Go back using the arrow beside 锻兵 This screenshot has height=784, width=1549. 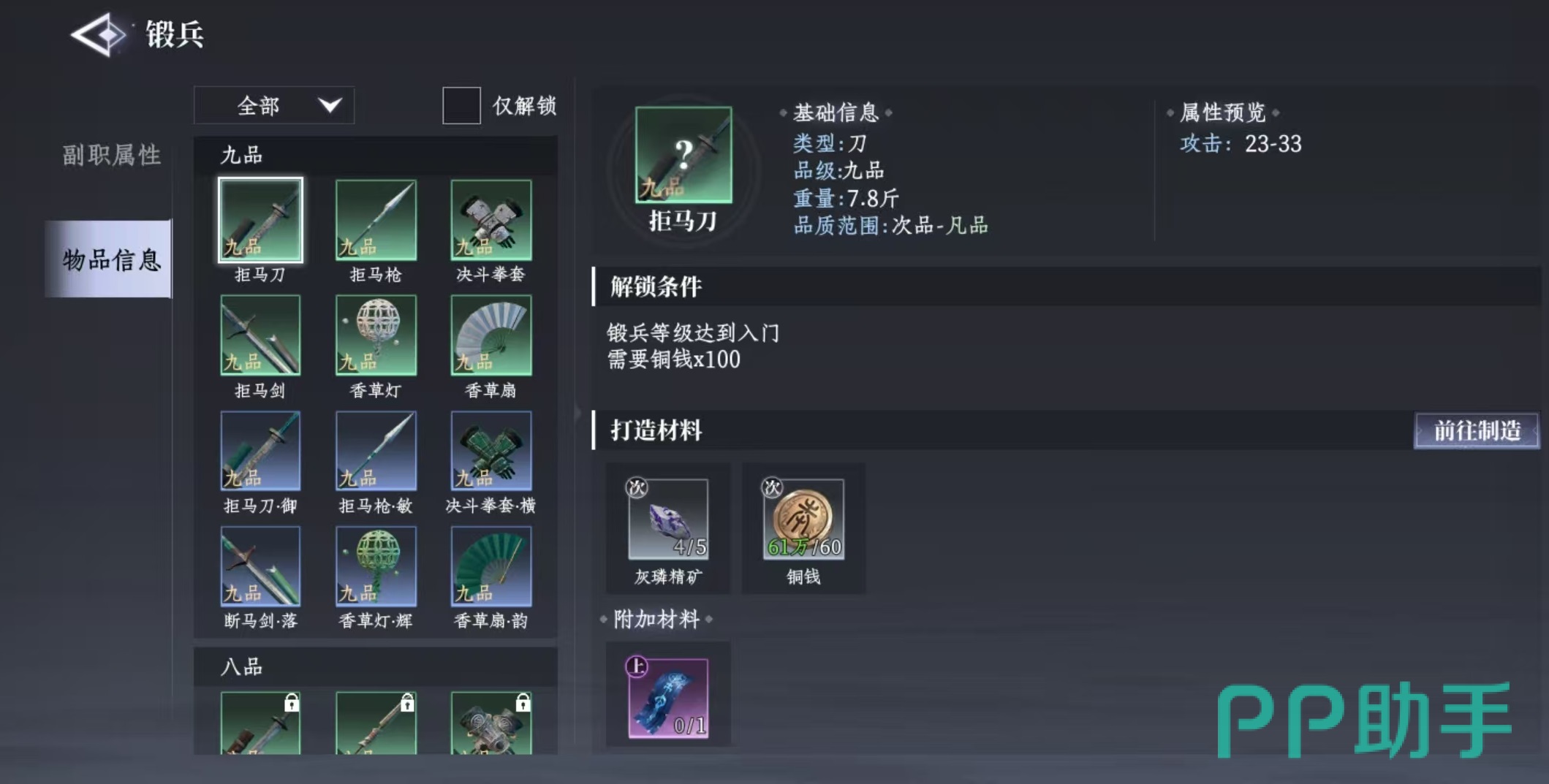pyautogui.click(x=100, y=34)
